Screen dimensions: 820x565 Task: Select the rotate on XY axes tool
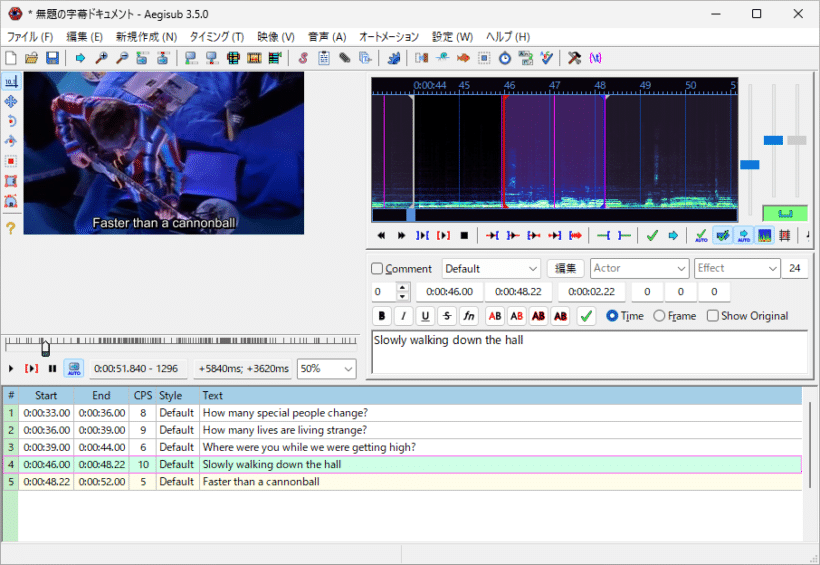(11, 141)
